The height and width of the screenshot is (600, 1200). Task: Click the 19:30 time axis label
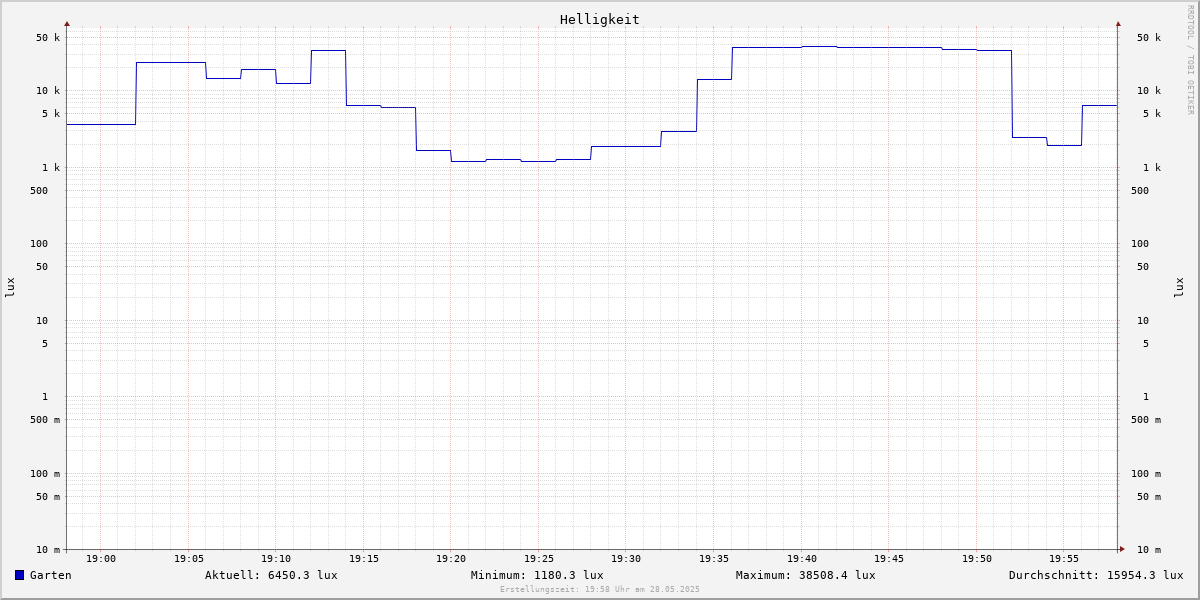[x=626, y=559]
